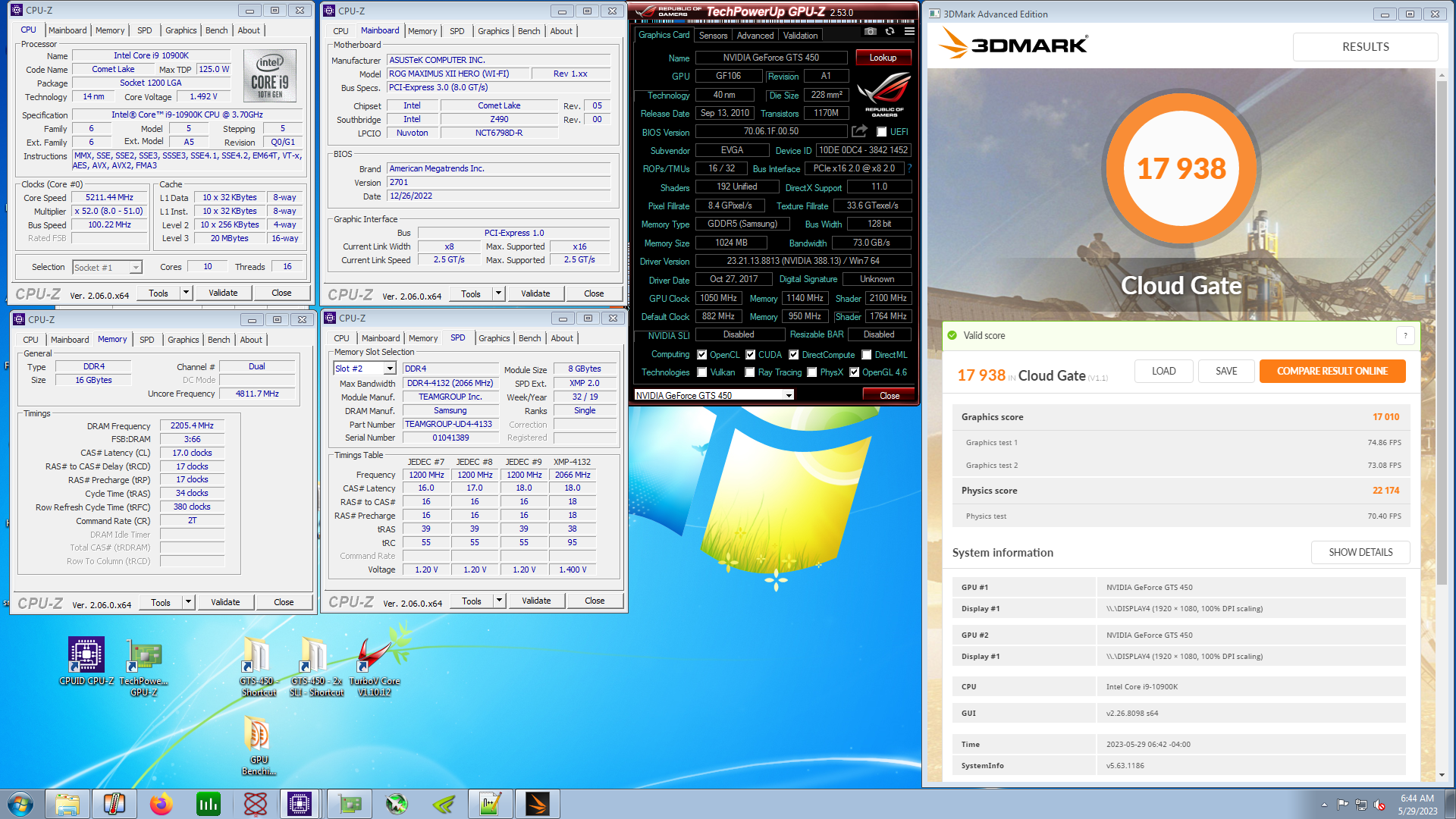This screenshot has height=819, width=1456.
Task: Switch to the Advanced tab in GPU-Z
Action: (x=755, y=36)
